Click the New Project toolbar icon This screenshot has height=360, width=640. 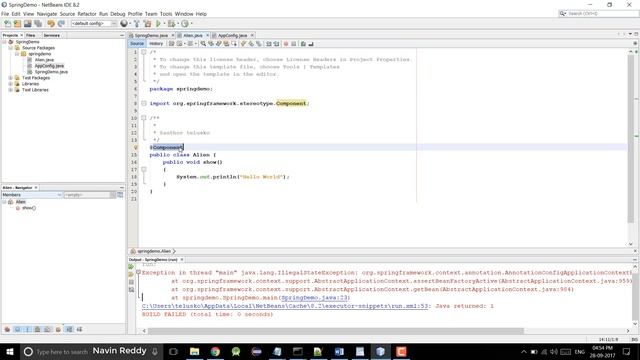[x=17, y=24]
